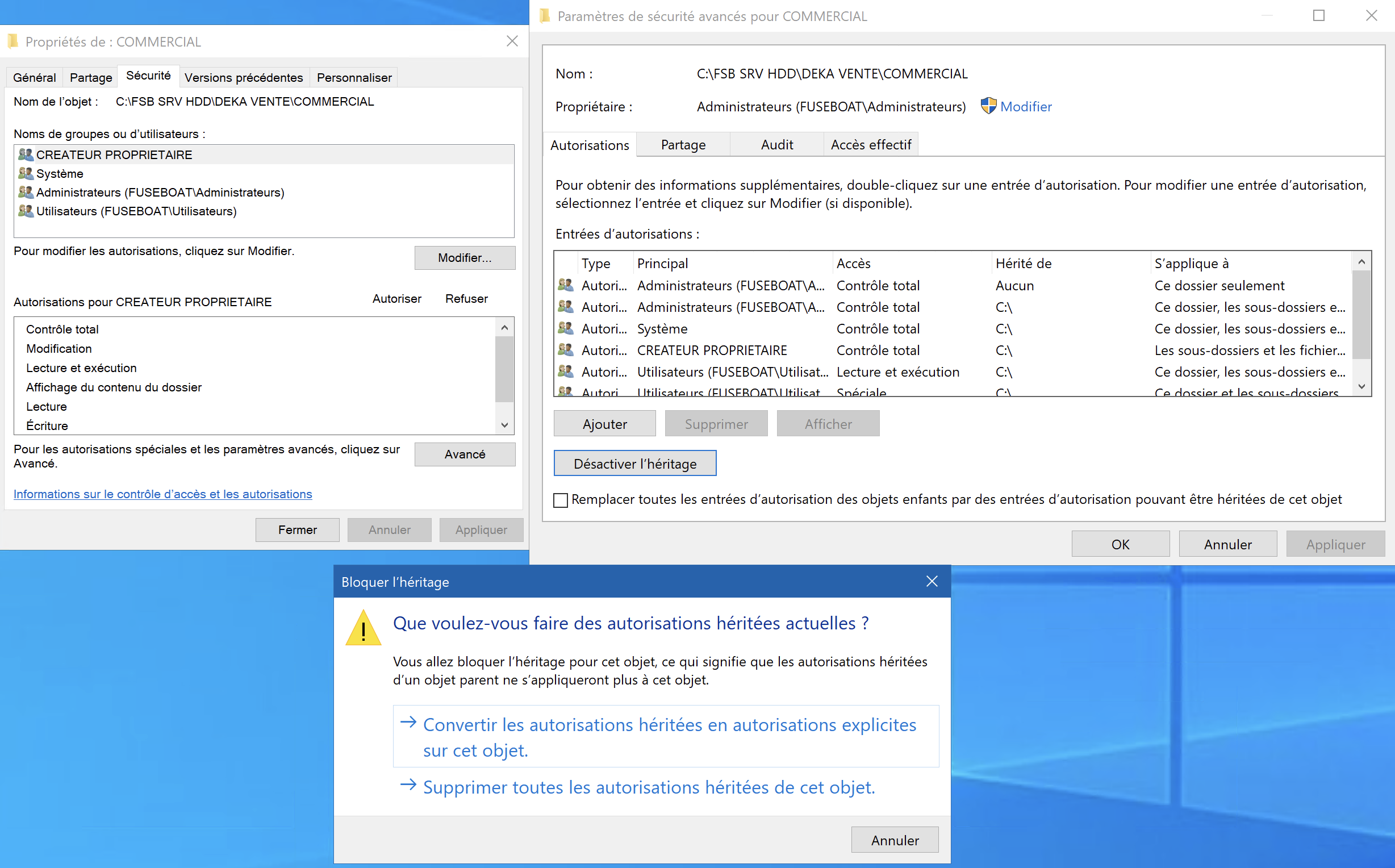Click the group icon beside Système in Propriétés list
The width and height of the screenshot is (1395, 868).
(26, 173)
